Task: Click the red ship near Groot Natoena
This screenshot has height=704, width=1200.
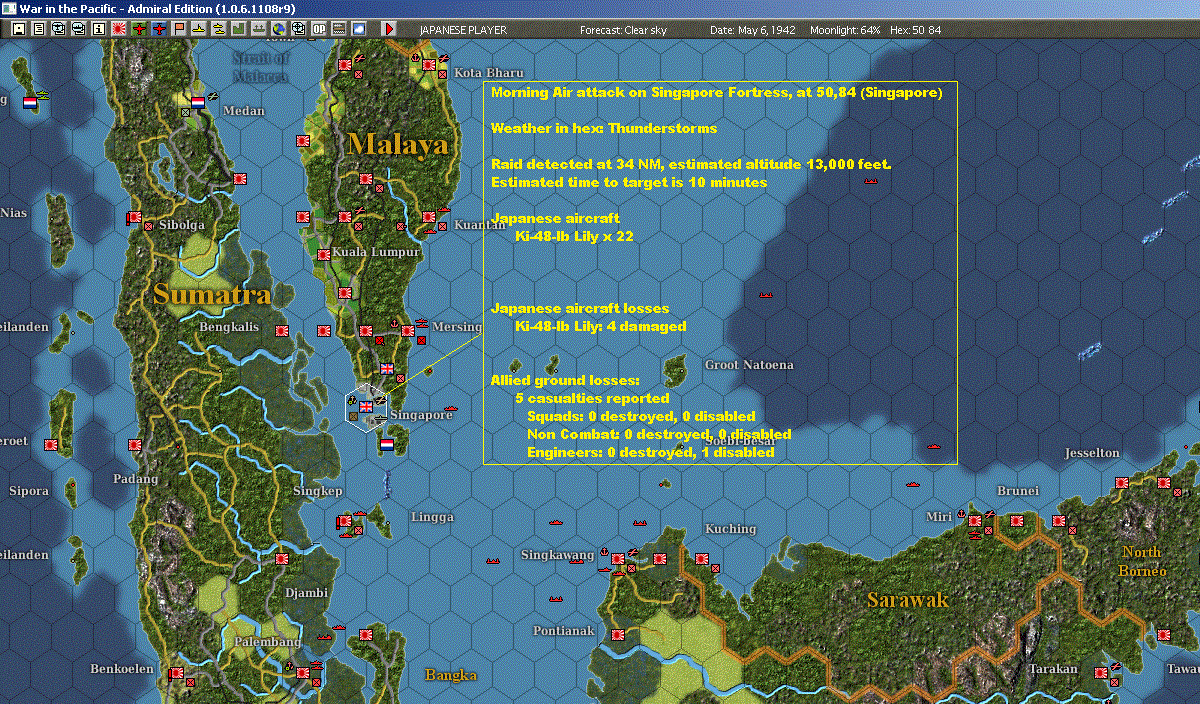Action: click(x=766, y=295)
